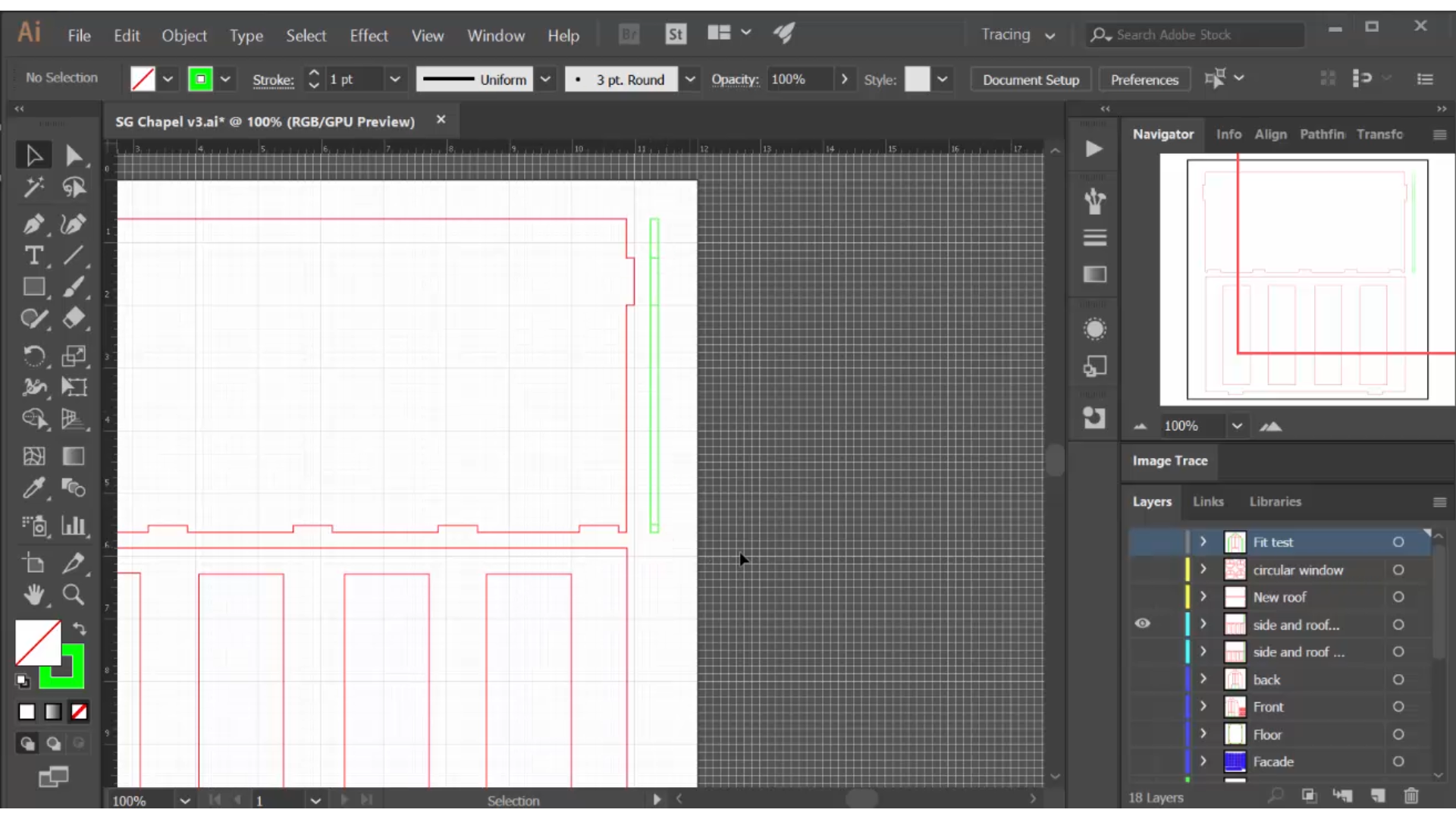Click the Layers tab in panel
The height and width of the screenshot is (819, 1456).
[x=1152, y=501]
